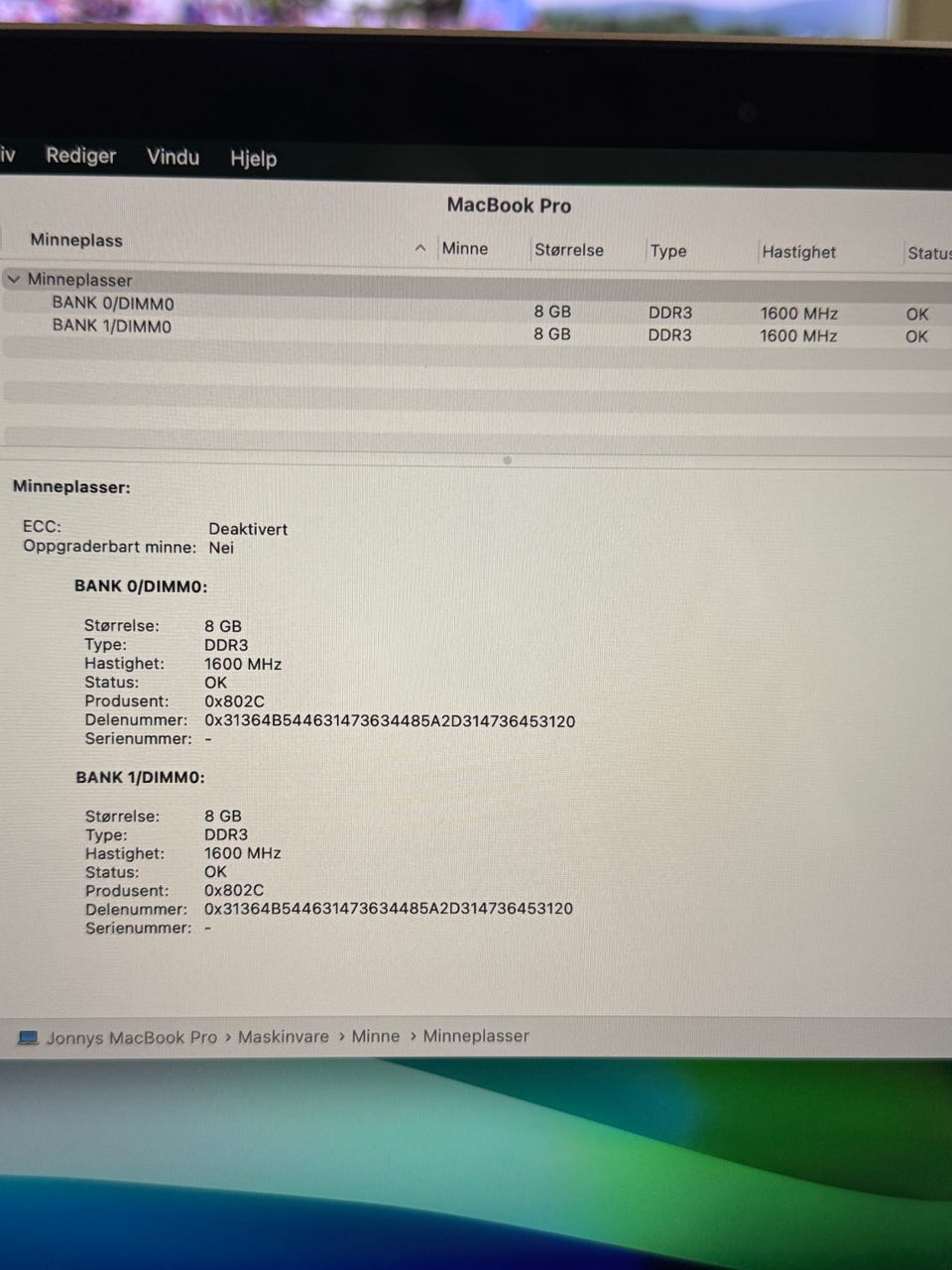Image resolution: width=952 pixels, height=1270 pixels.
Task: Go to Minne in path bar
Action: (376, 1036)
